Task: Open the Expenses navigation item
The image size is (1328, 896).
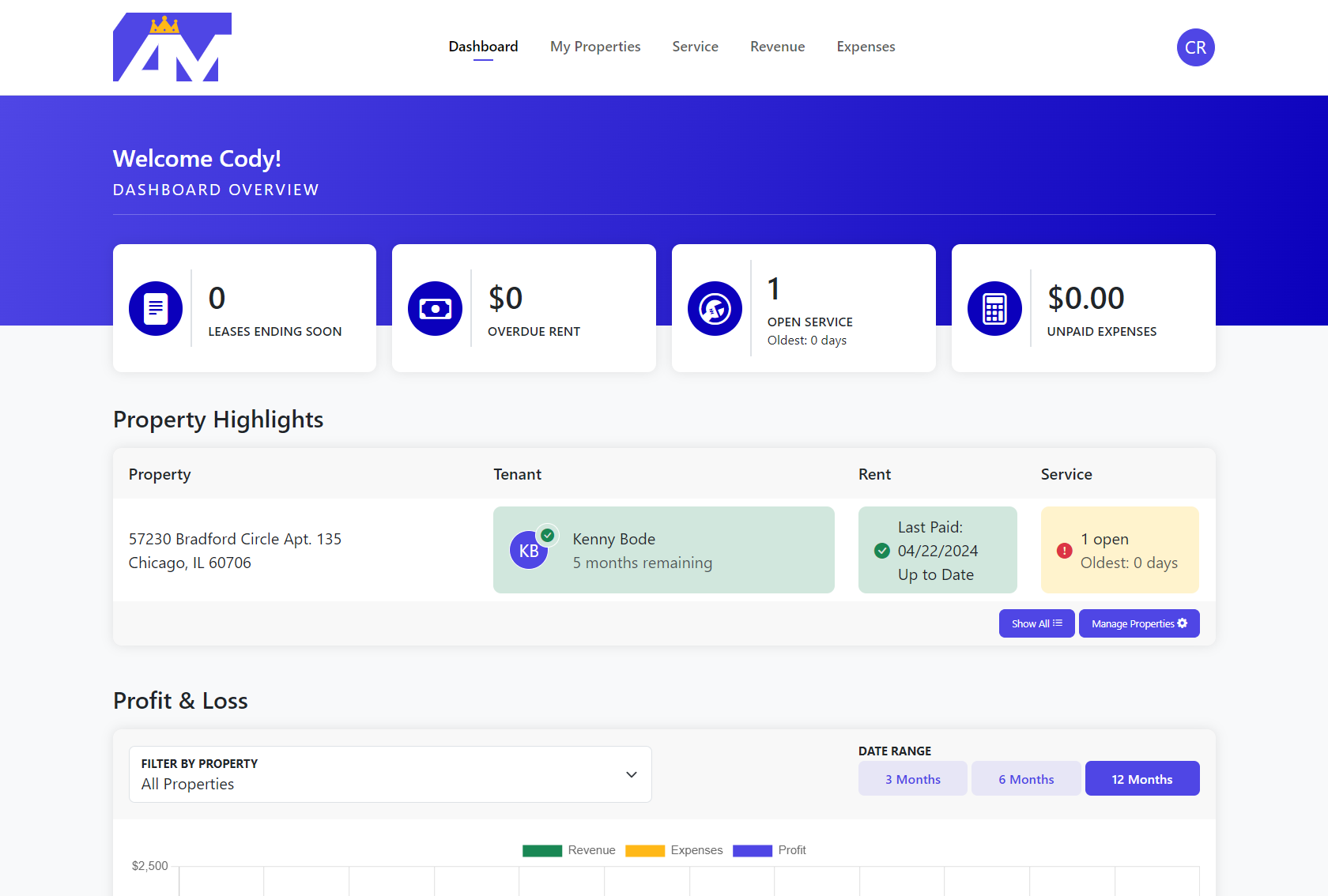Action: (866, 47)
